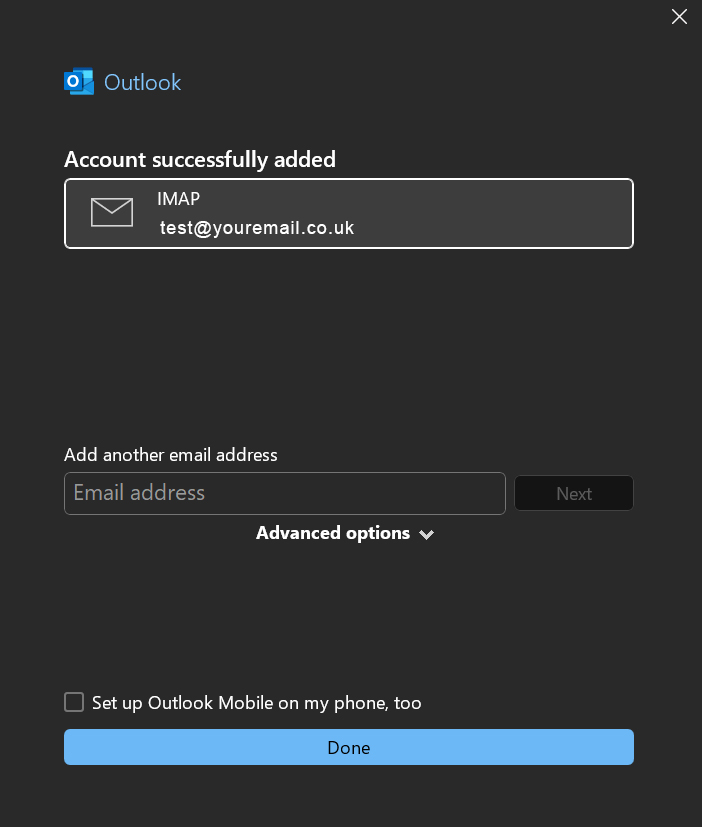The image size is (702, 827).
Task: Click the Outlook title text
Action: (x=143, y=82)
